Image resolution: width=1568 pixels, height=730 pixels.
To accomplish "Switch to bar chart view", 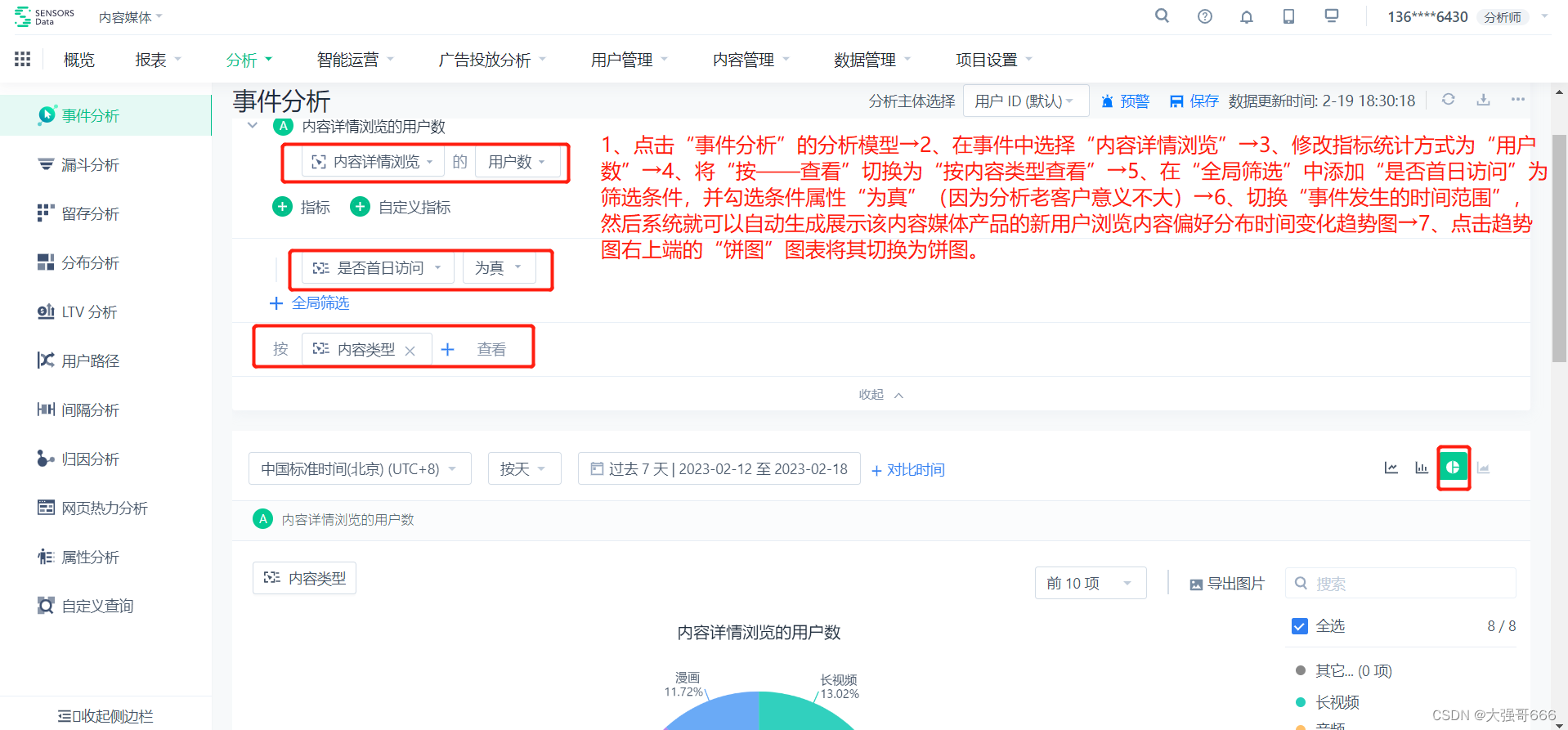I will coord(1422,468).
